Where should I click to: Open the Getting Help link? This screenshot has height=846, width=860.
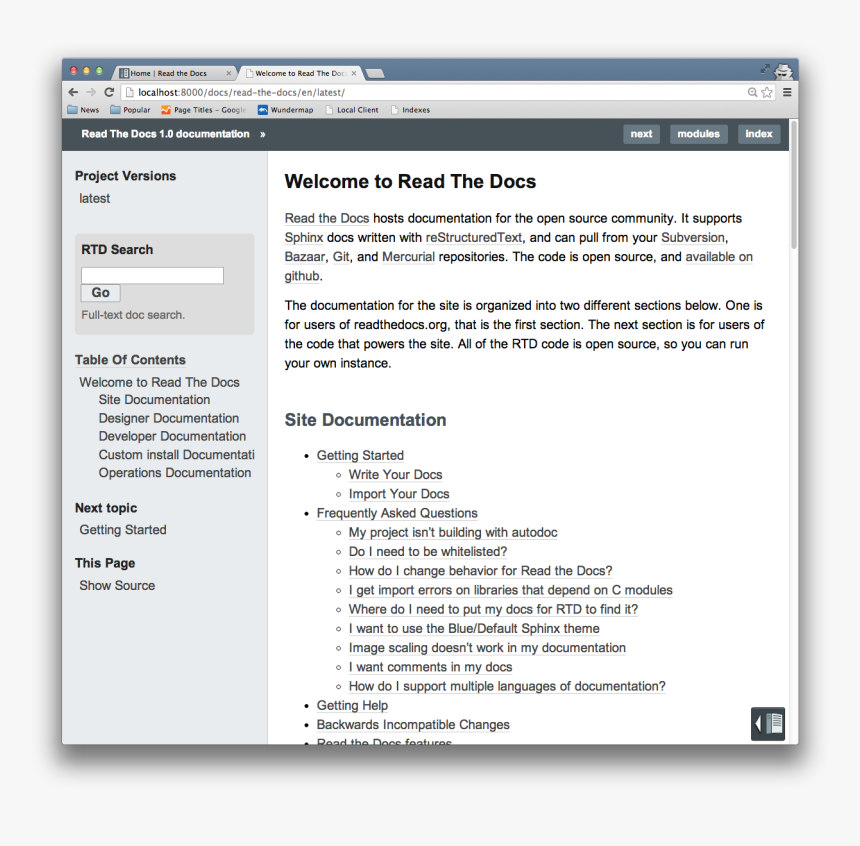tap(352, 706)
